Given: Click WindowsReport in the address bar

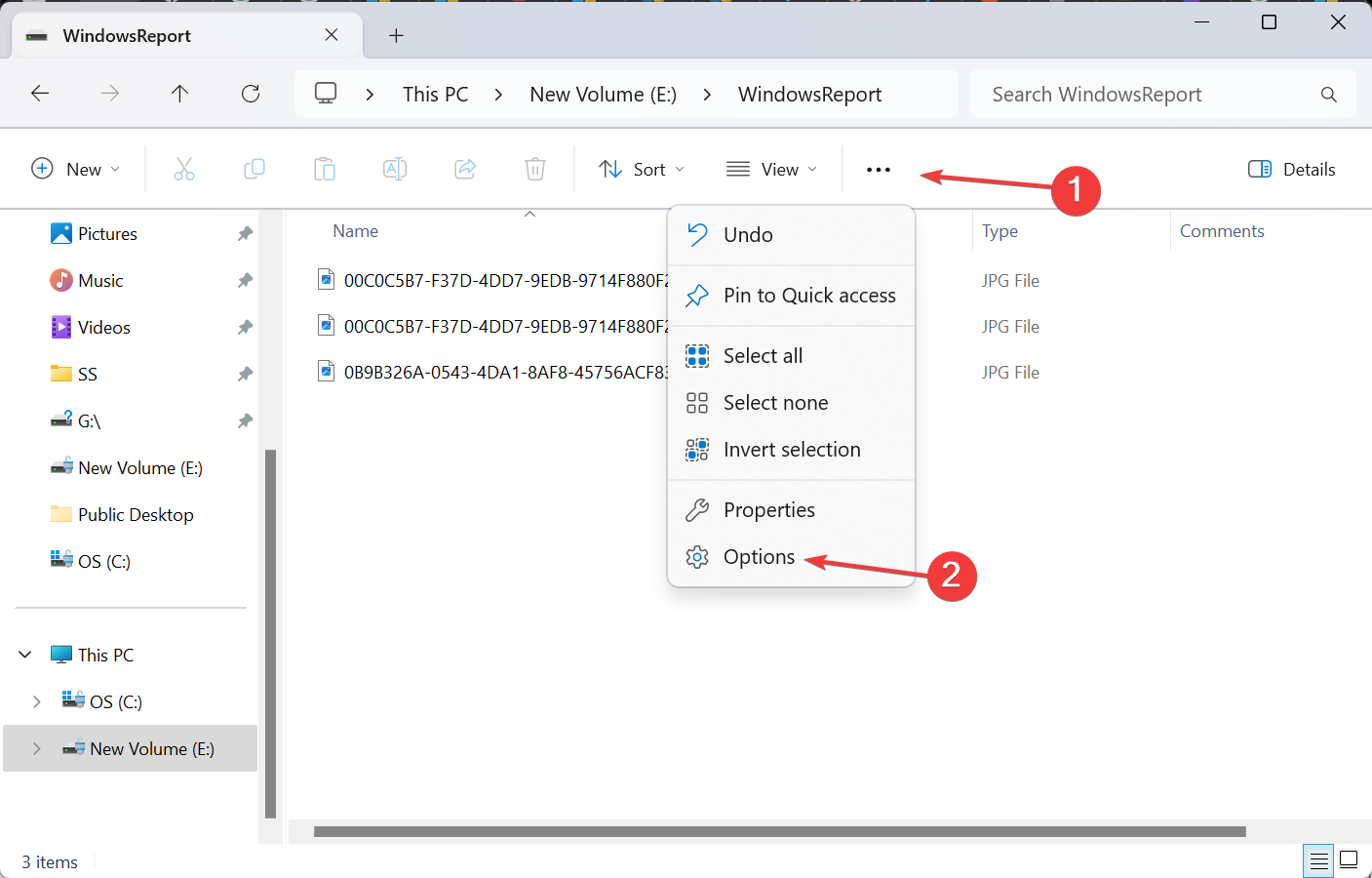Looking at the screenshot, I should click(x=809, y=95).
